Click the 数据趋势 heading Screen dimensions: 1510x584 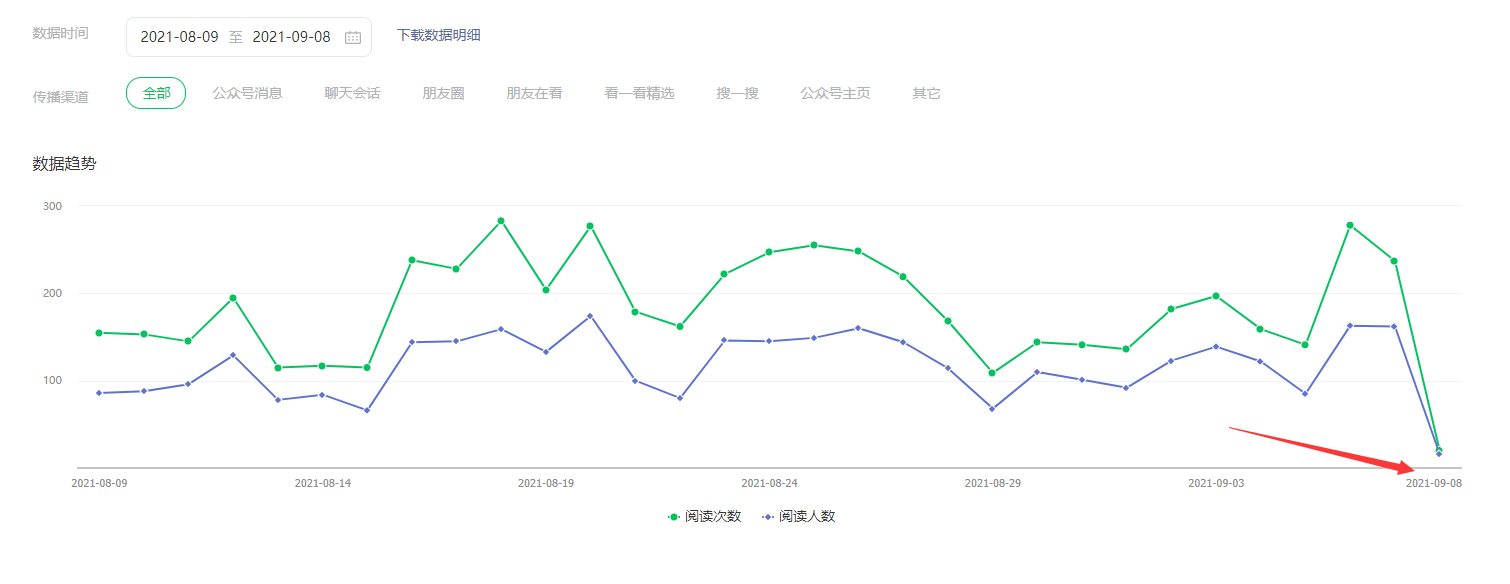tap(64, 163)
